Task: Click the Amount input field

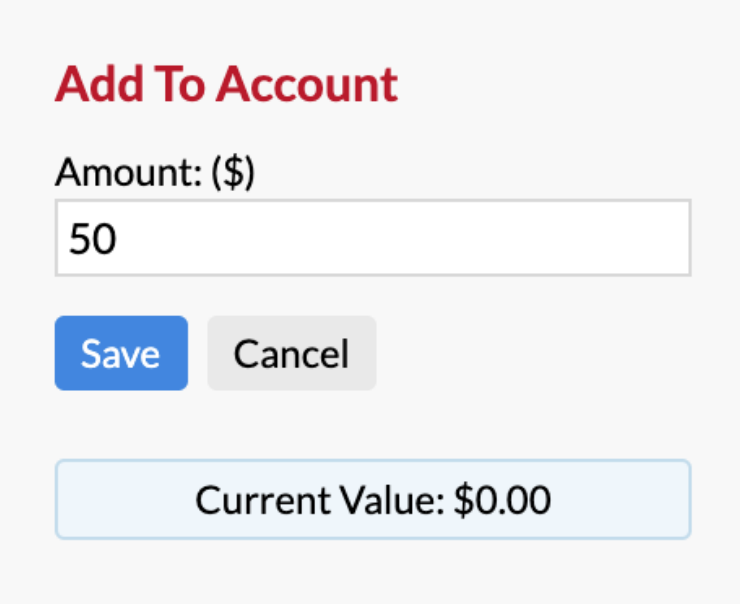Action: pos(372,238)
